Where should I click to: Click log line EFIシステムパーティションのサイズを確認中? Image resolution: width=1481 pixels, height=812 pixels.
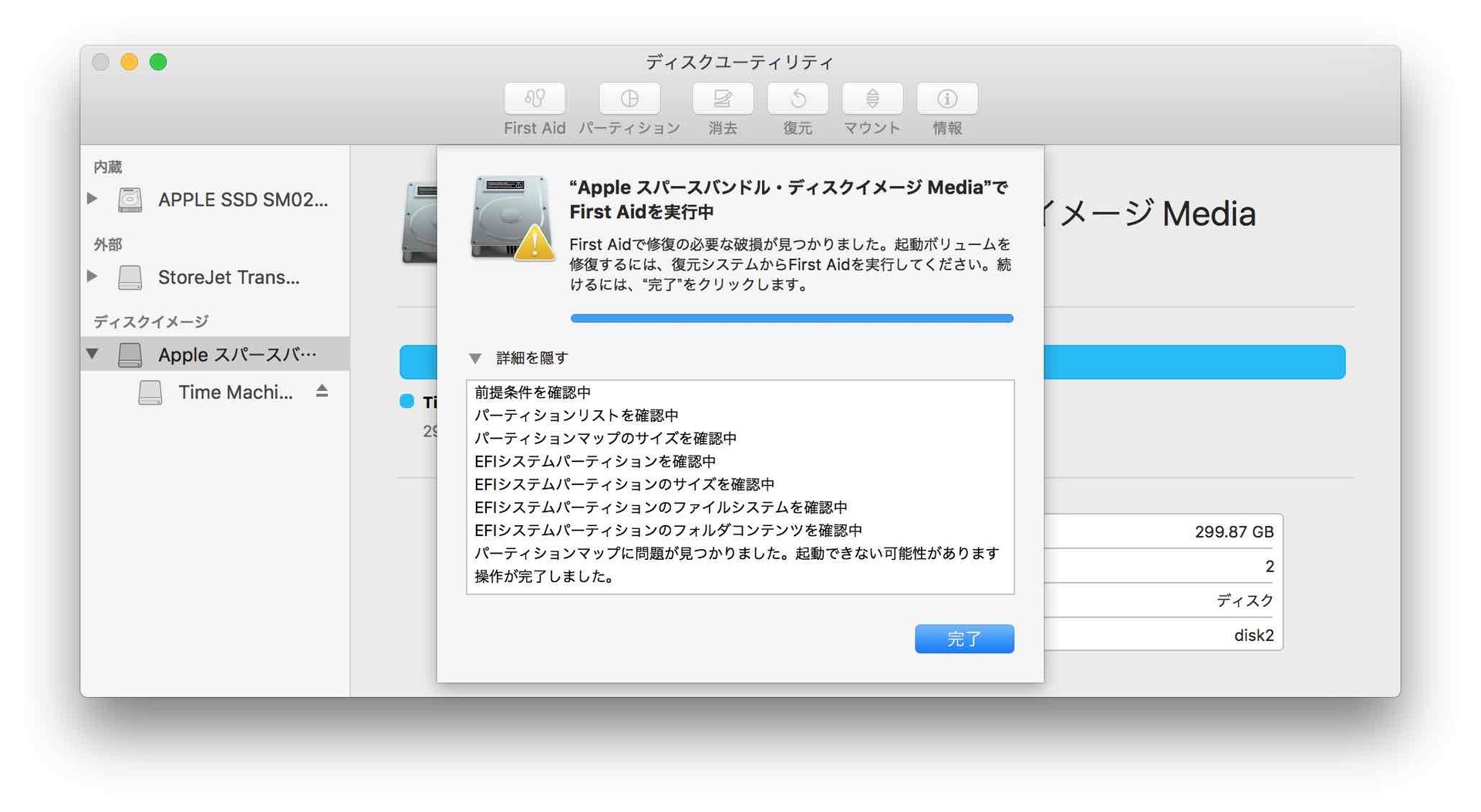point(624,484)
